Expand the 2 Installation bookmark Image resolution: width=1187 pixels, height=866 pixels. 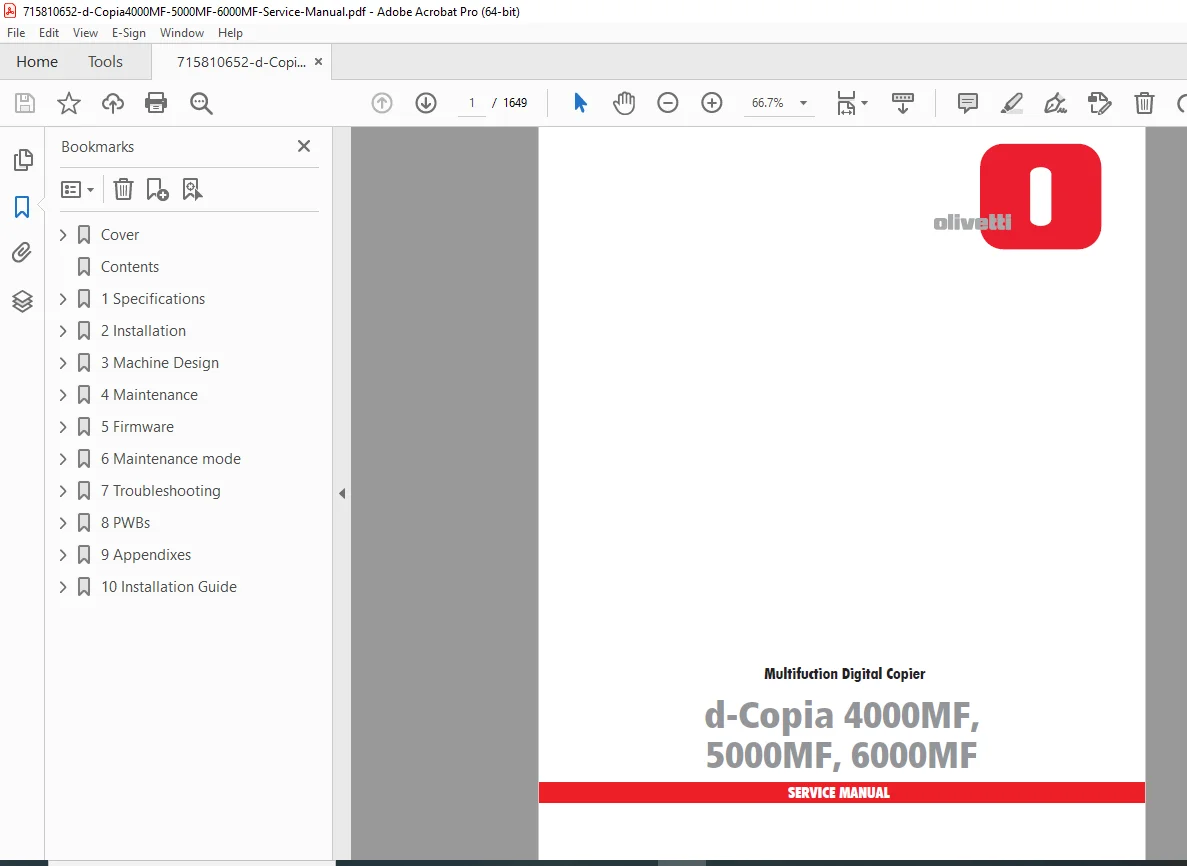63,331
